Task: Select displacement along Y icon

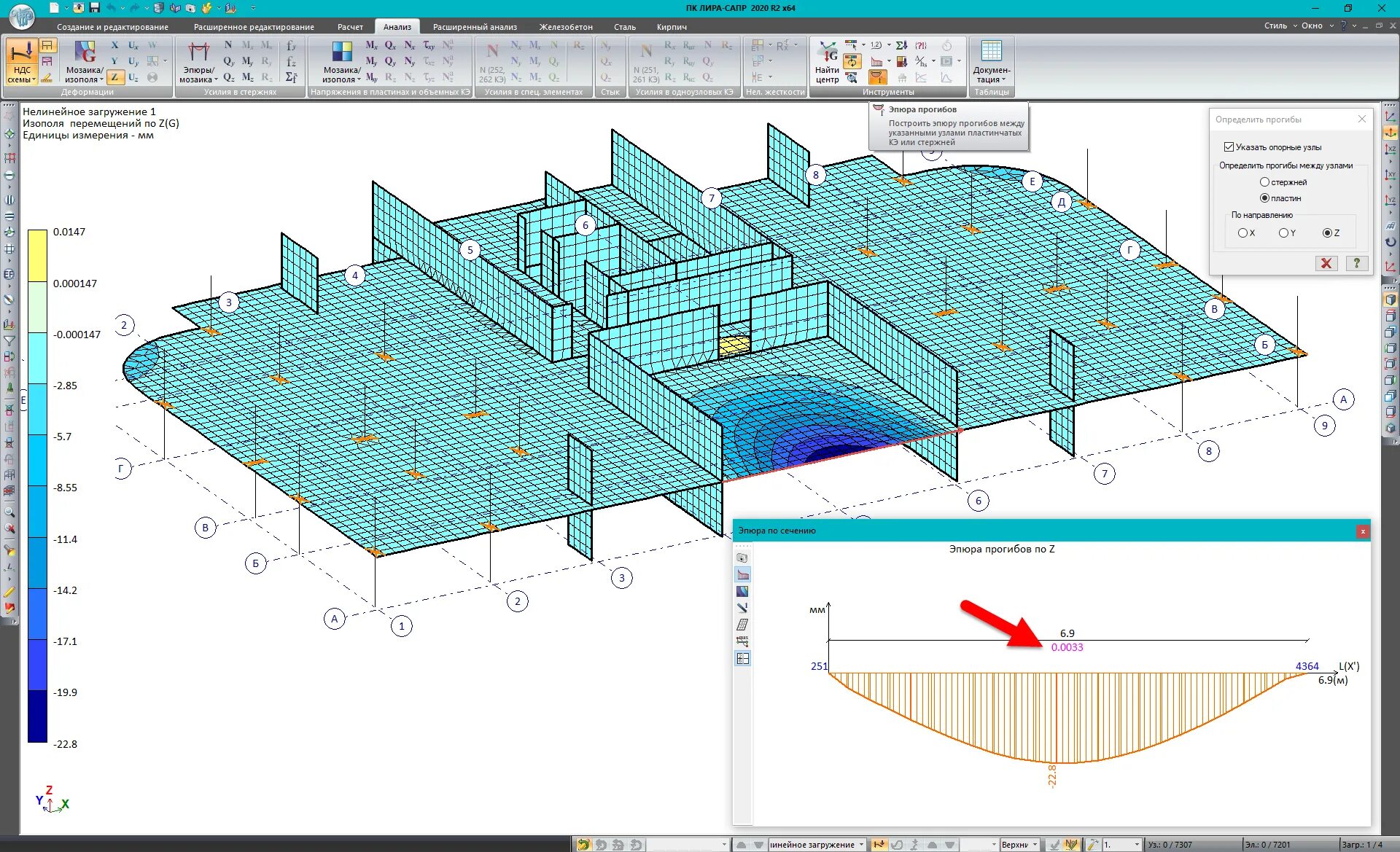Action: coord(114,61)
